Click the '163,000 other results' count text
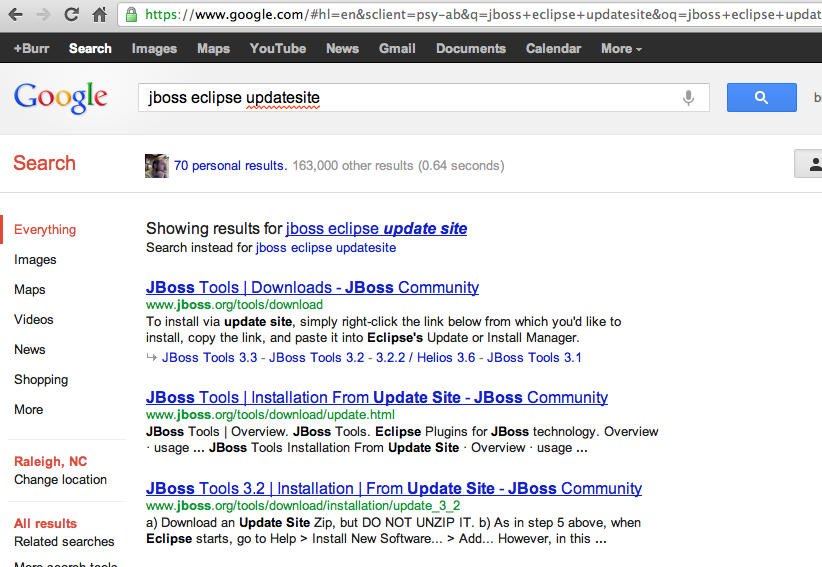 tap(353, 166)
